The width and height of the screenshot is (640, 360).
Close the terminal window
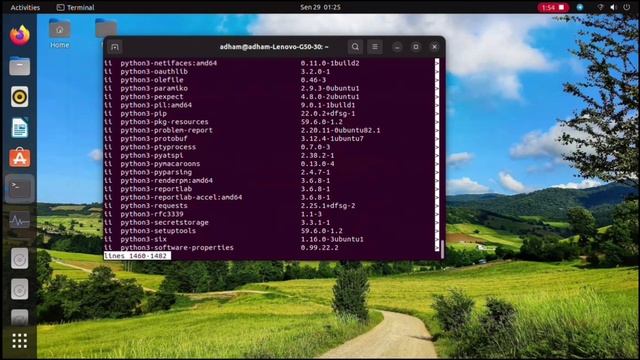pos(434,47)
